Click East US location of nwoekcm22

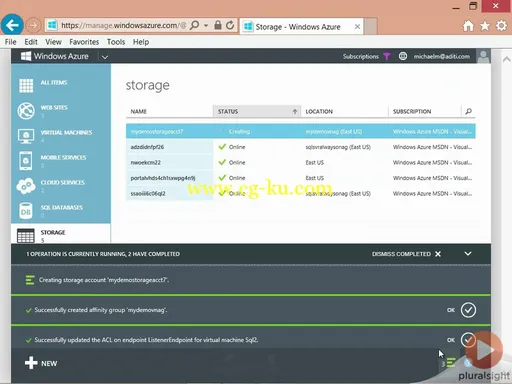click(x=314, y=163)
